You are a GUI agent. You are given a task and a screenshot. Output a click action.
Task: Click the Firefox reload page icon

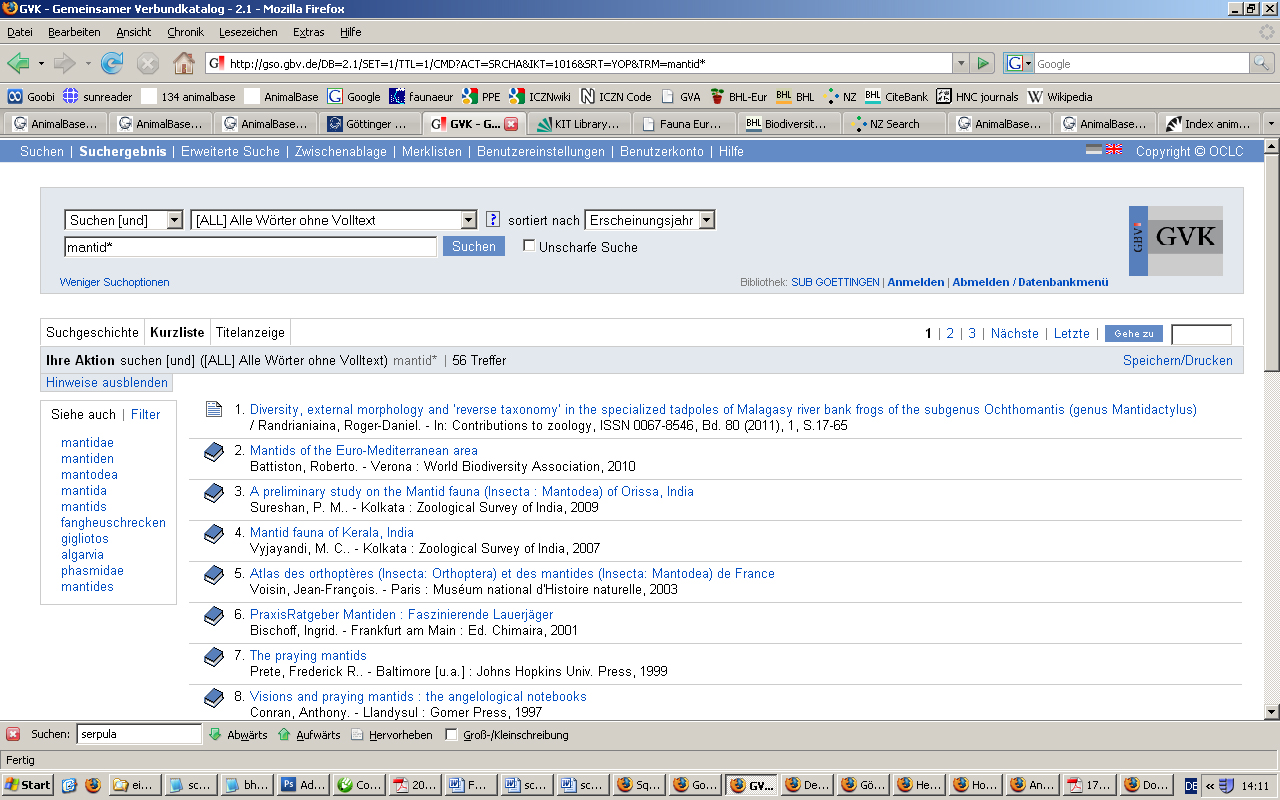[112, 64]
